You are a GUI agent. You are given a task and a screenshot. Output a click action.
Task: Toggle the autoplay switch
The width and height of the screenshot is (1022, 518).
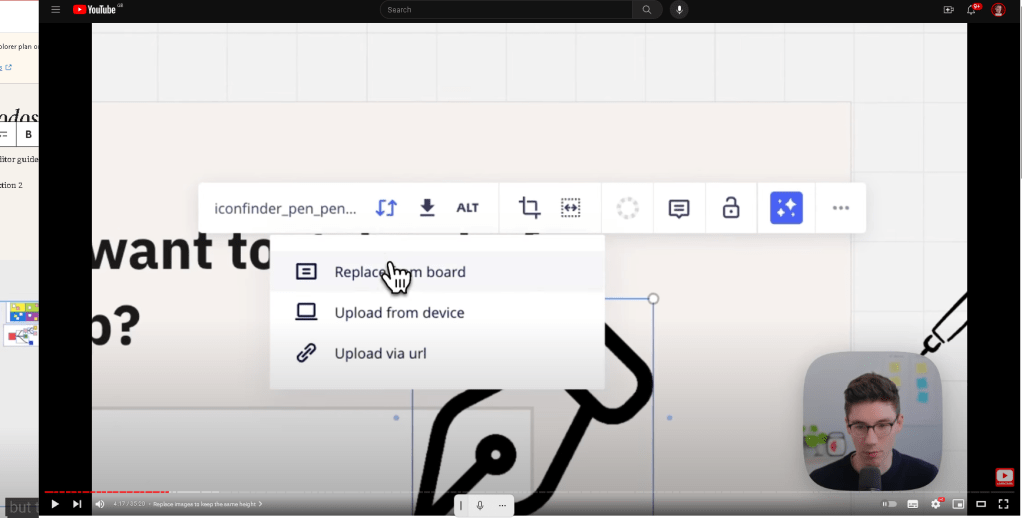(889, 504)
